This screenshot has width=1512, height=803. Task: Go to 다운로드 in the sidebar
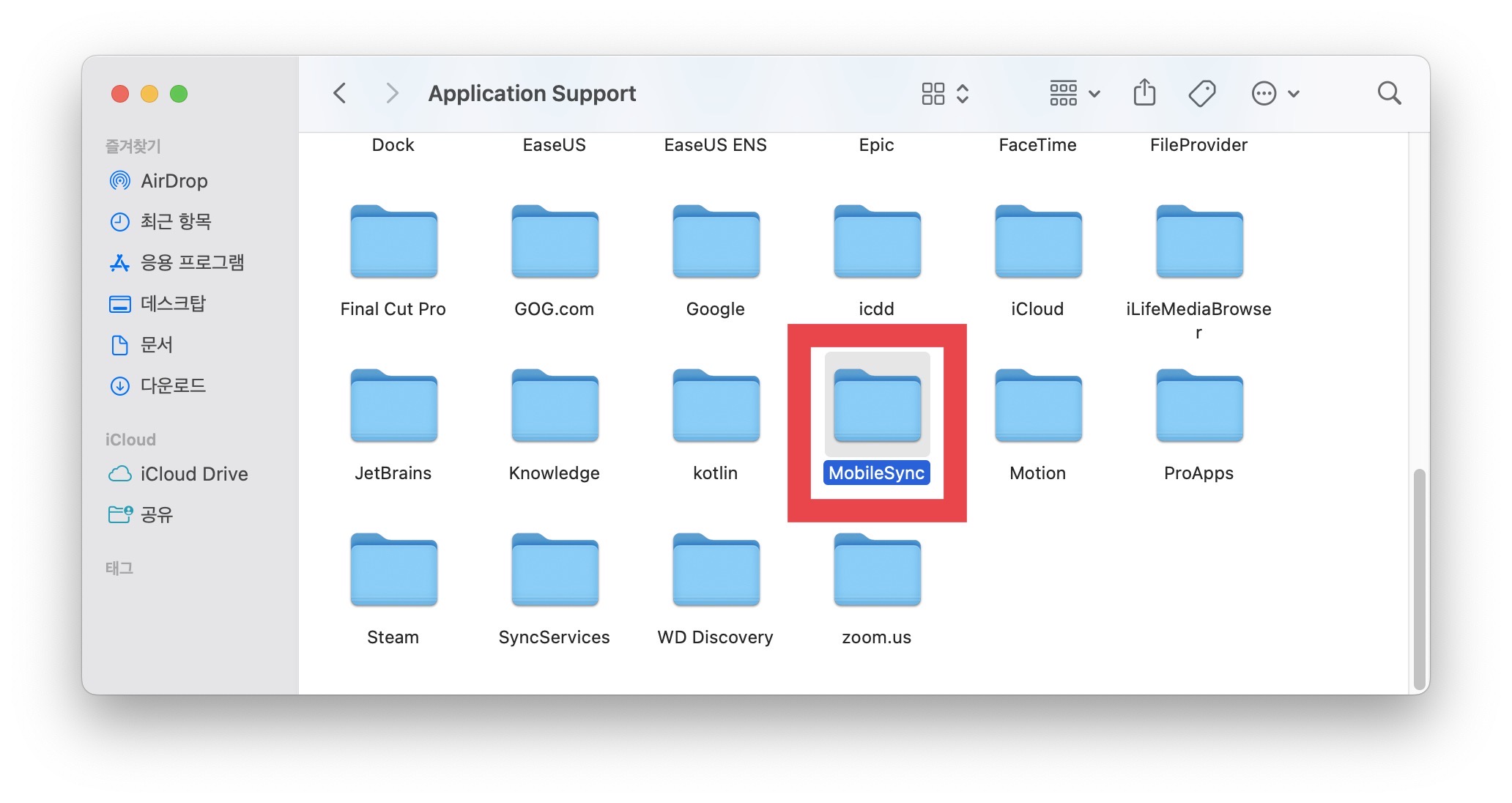point(173,385)
